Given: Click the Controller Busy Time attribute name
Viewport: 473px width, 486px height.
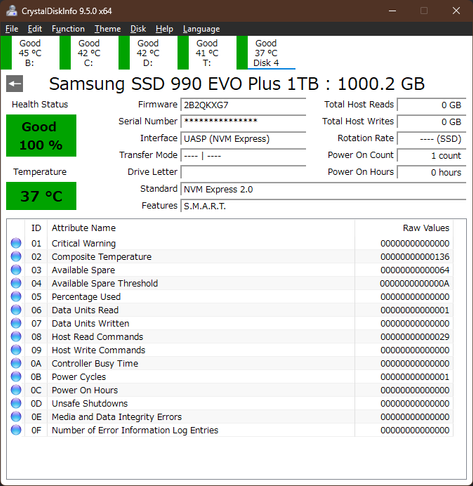Looking at the screenshot, I should tap(95, 364).
